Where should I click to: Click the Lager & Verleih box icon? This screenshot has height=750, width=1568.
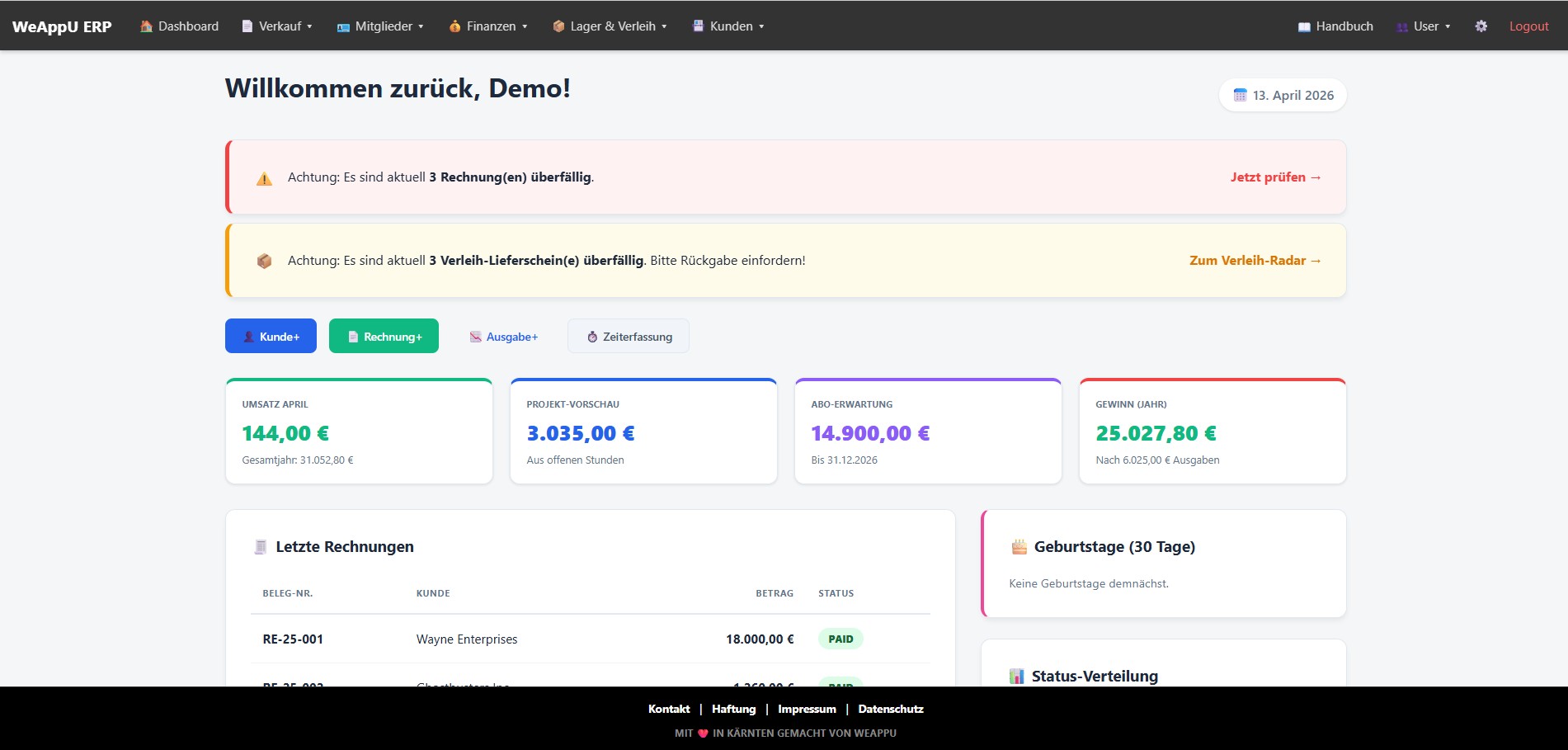[x=558, y=26]
